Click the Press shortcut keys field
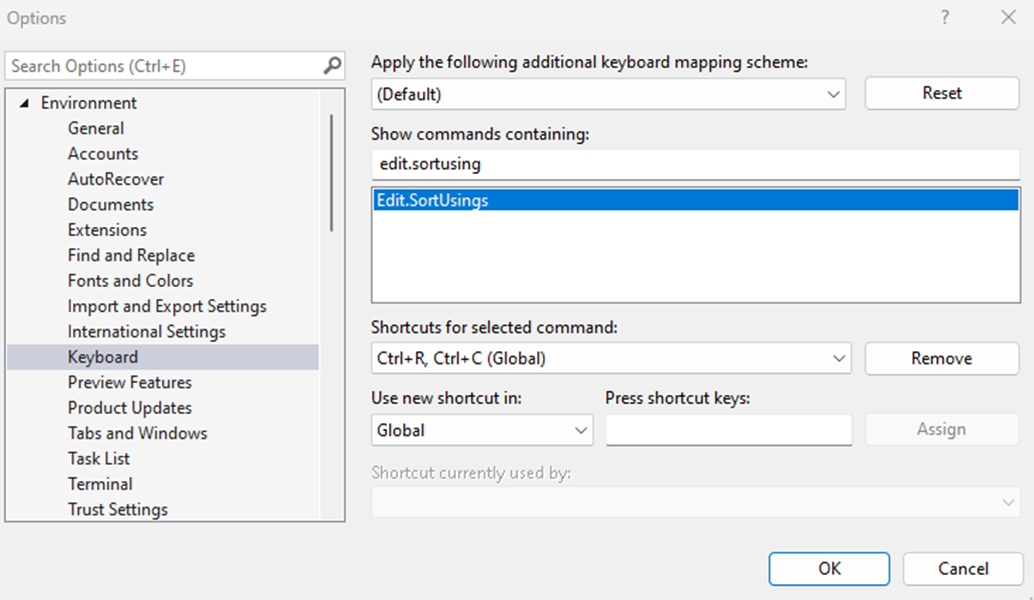The width and height of the screenshot is (1034, 600). coord(729,429)
